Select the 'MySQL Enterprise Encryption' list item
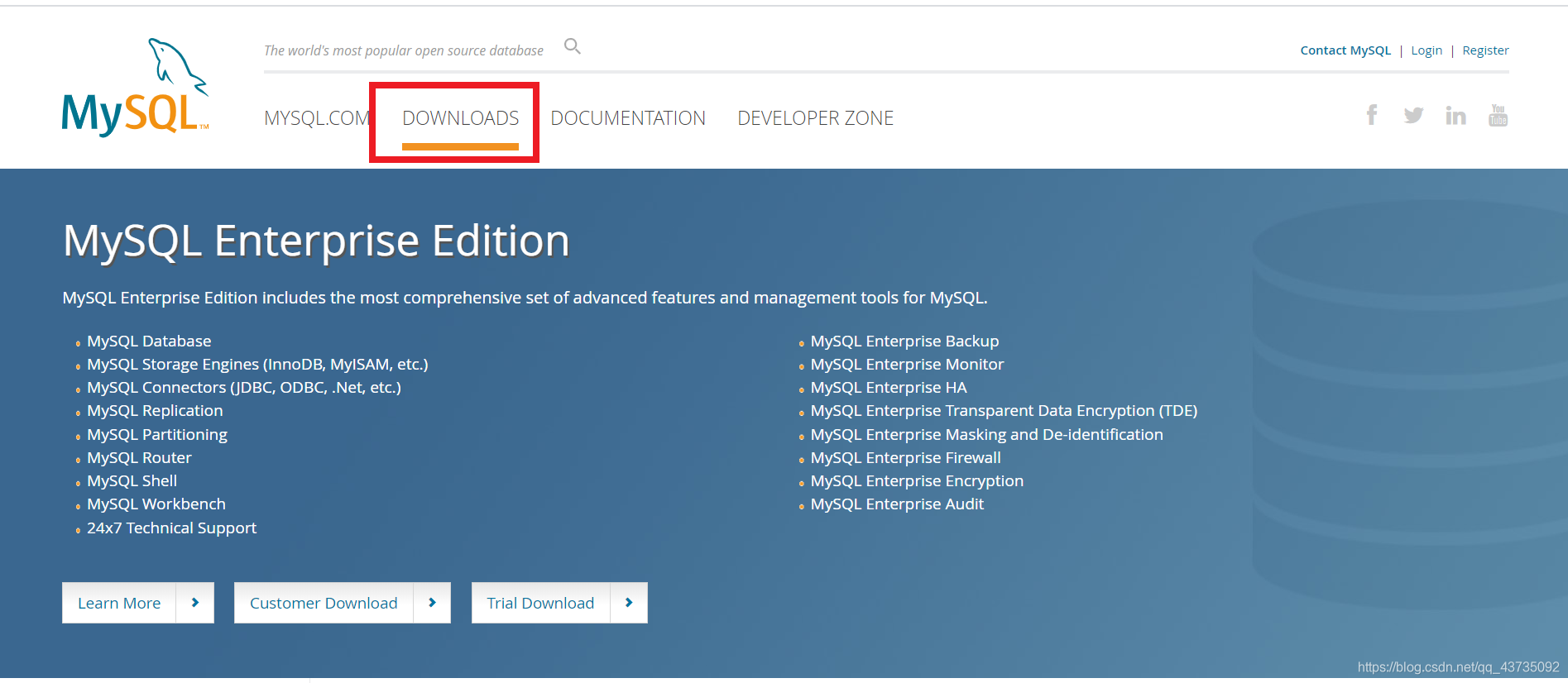The height and width of the screenshot is (683, 1568). [x=917, y=480]
